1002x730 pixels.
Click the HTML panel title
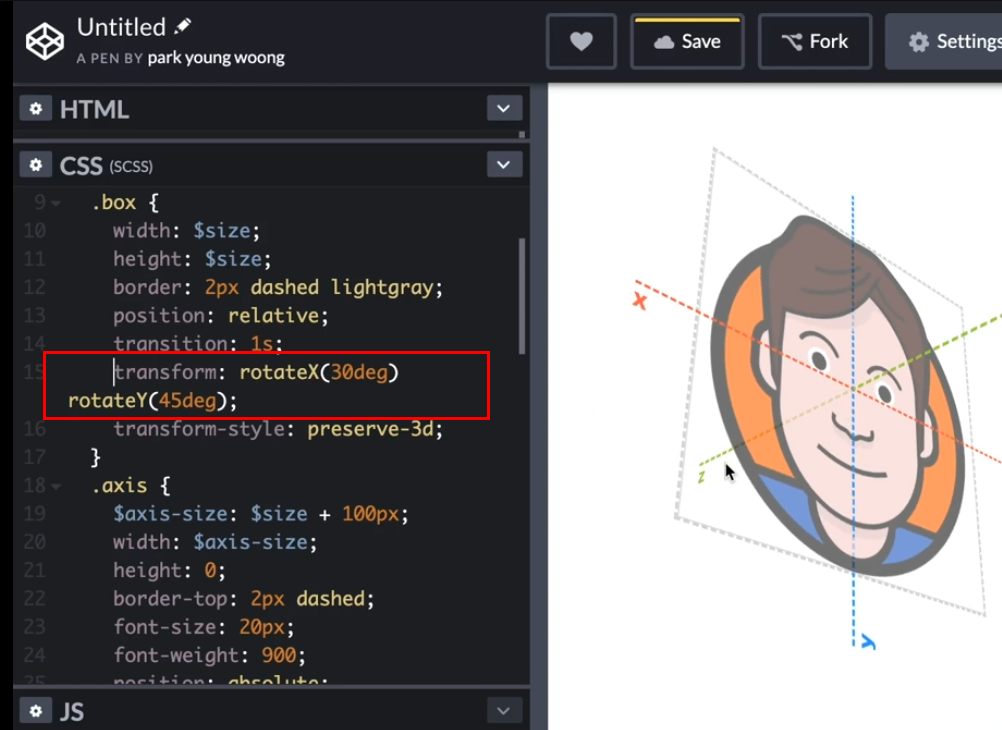(x=95, y=109)
